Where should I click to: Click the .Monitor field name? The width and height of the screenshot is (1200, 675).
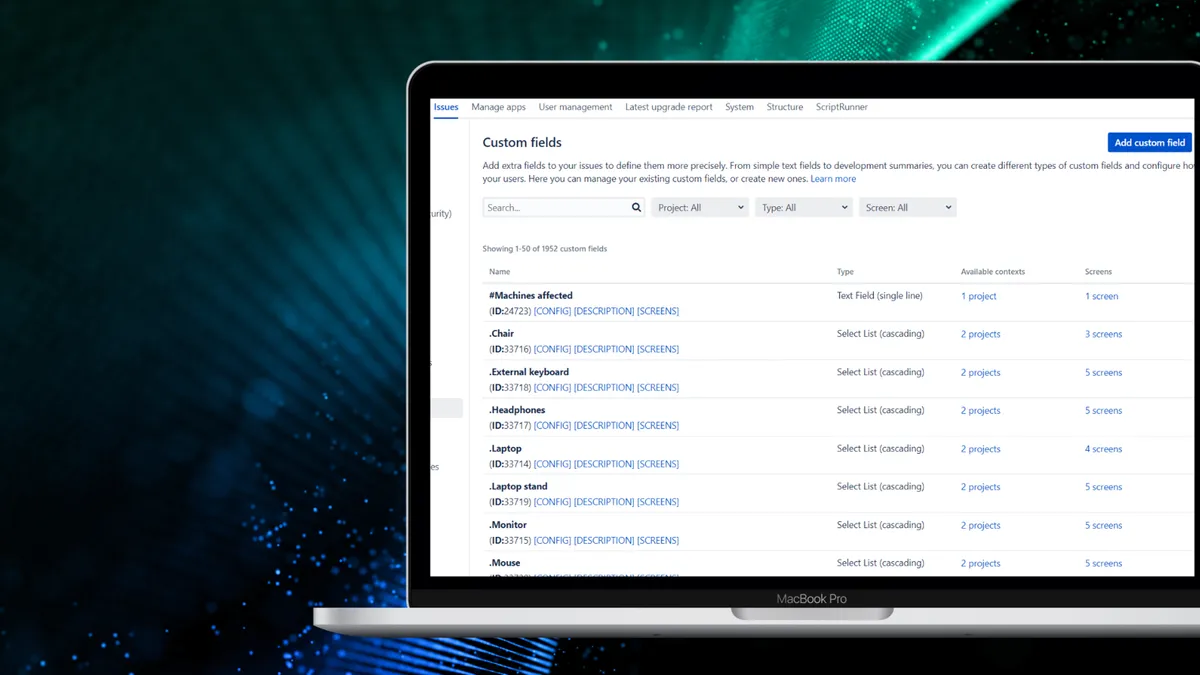(x=508, y=525)
